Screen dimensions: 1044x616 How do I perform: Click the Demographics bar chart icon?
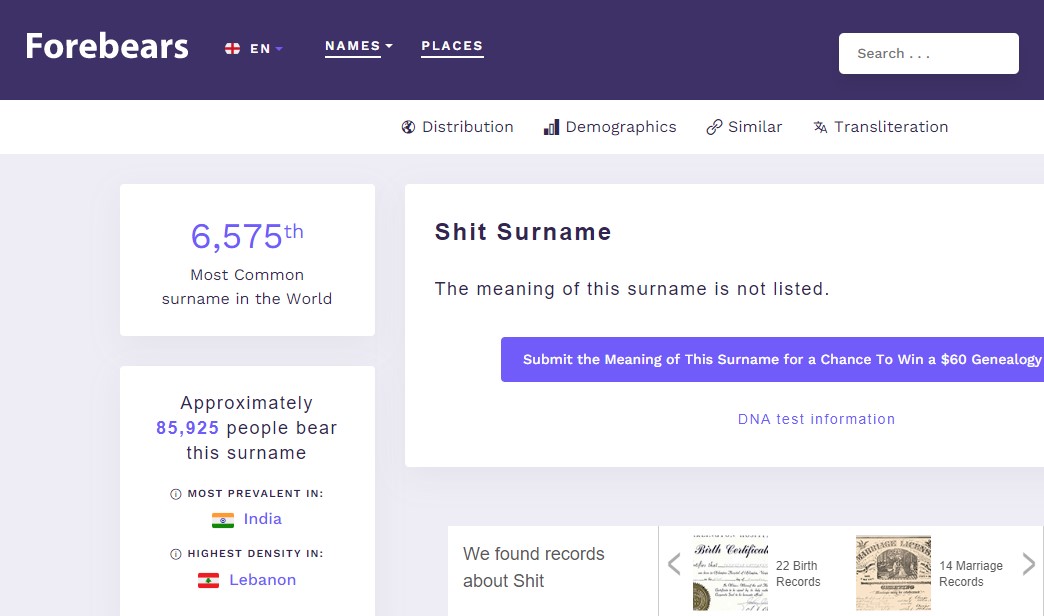tap(551, 127)
